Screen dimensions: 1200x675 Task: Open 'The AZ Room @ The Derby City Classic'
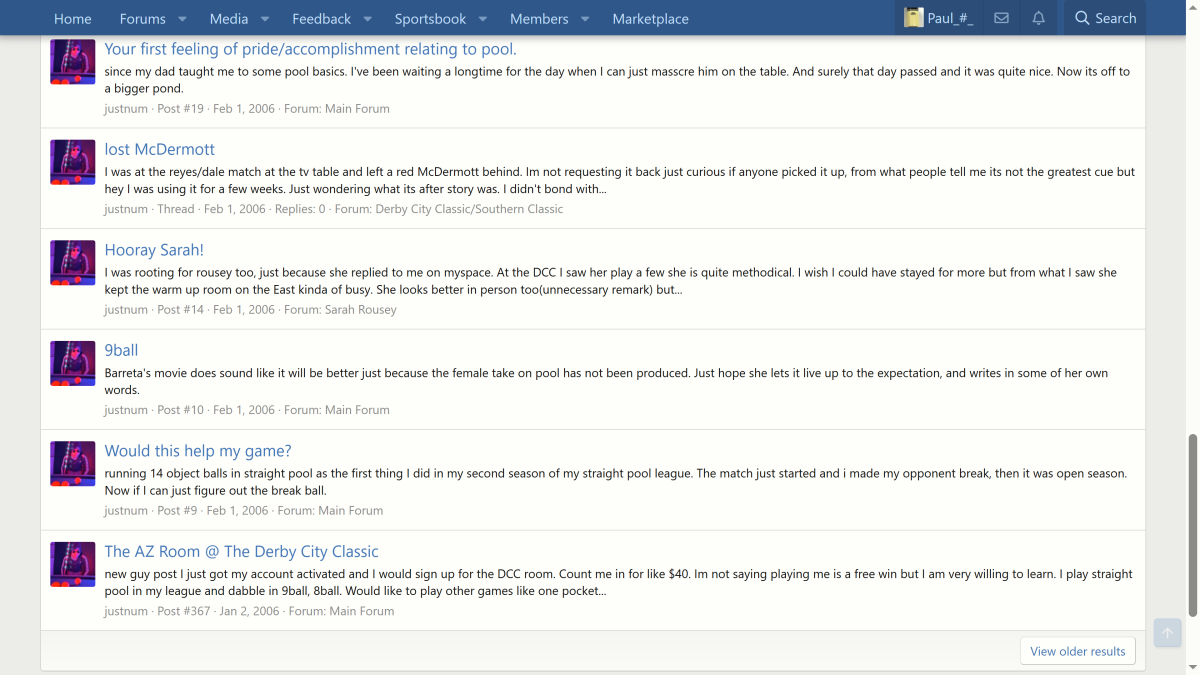[x=241, y=551]
